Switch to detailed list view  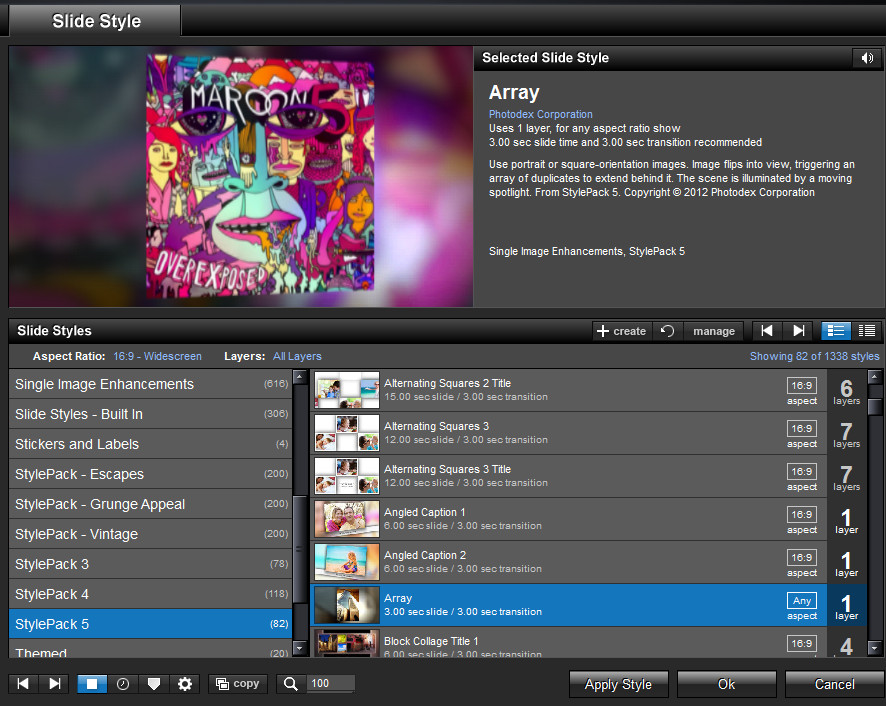(x=836, y=331)
